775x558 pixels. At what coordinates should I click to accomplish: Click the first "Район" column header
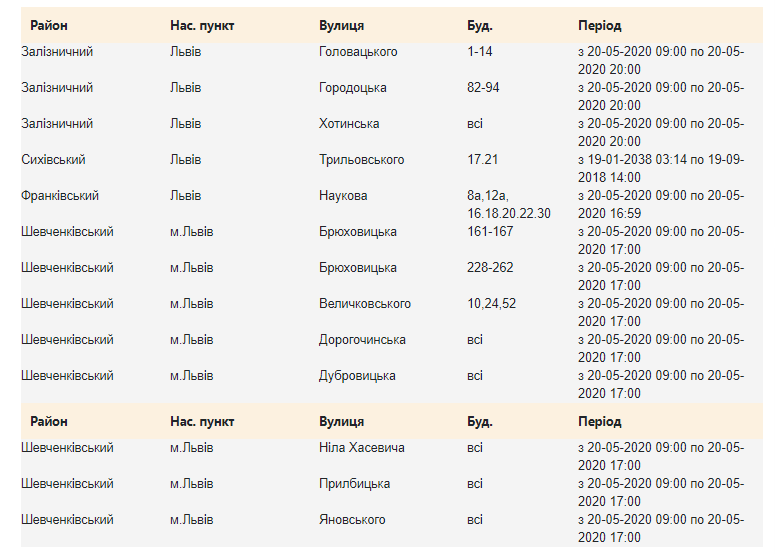(x=49, y=25)
